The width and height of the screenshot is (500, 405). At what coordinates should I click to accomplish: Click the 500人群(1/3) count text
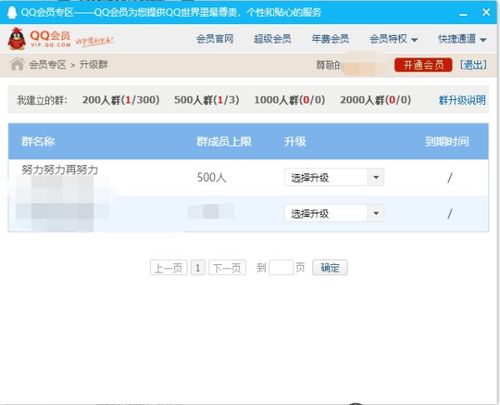click(x=207, y=100)
